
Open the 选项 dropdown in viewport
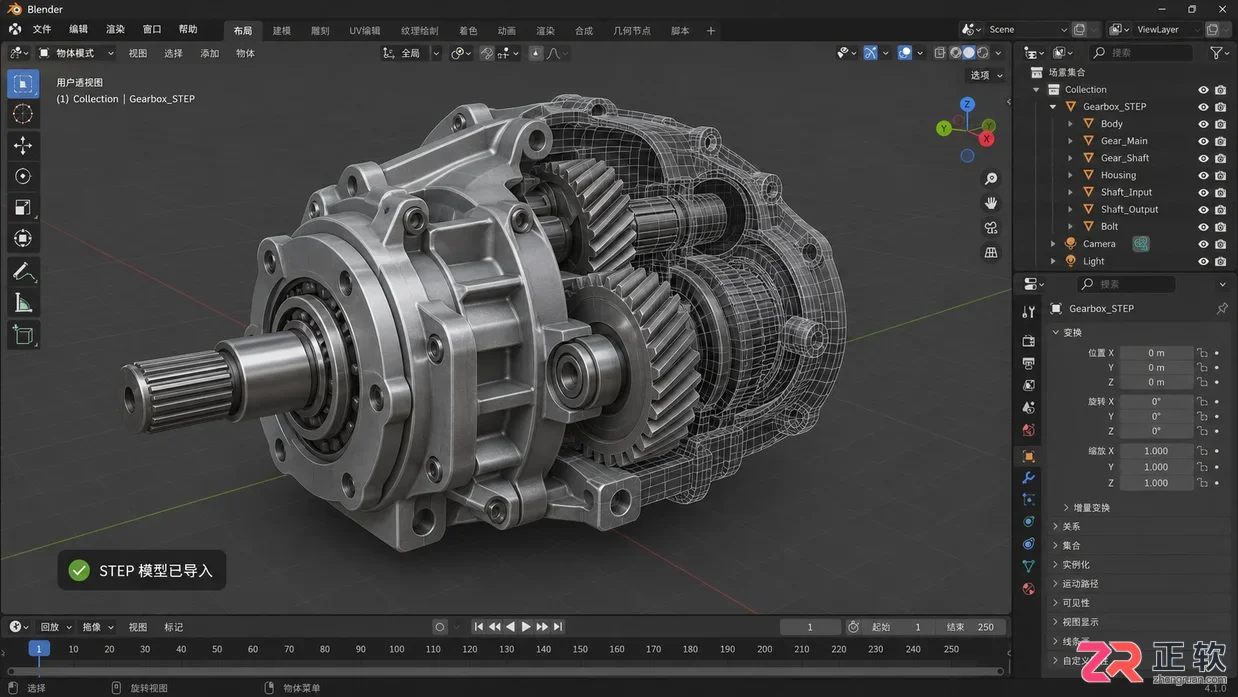click(x=986, y=75)
